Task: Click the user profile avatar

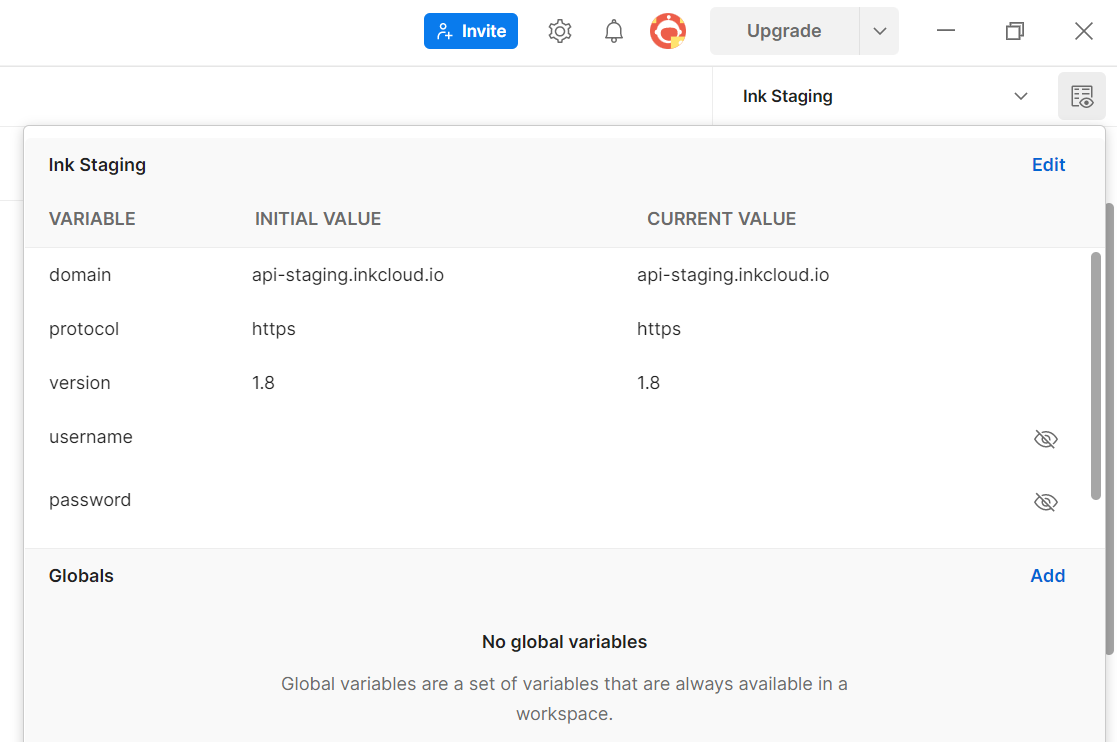Action: 667,31
